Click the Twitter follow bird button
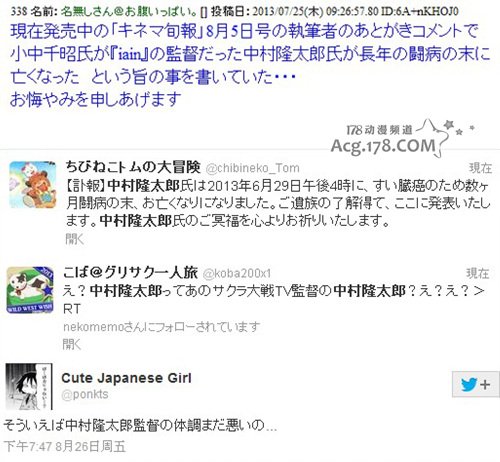Screen dimensions: 500x462 tap(476, 384)
